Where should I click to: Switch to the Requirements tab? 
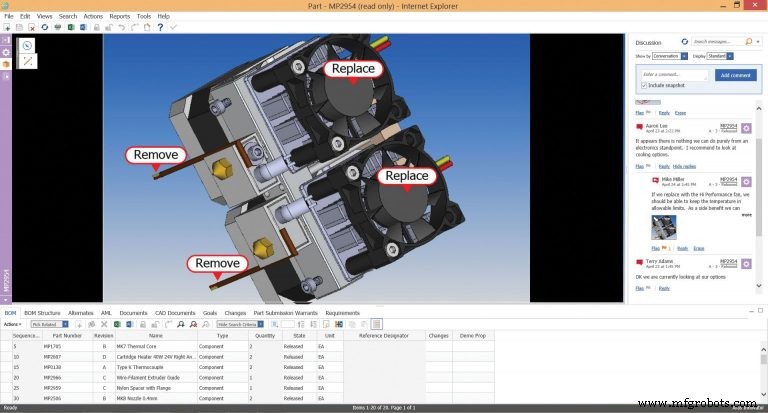click(342, 313)
